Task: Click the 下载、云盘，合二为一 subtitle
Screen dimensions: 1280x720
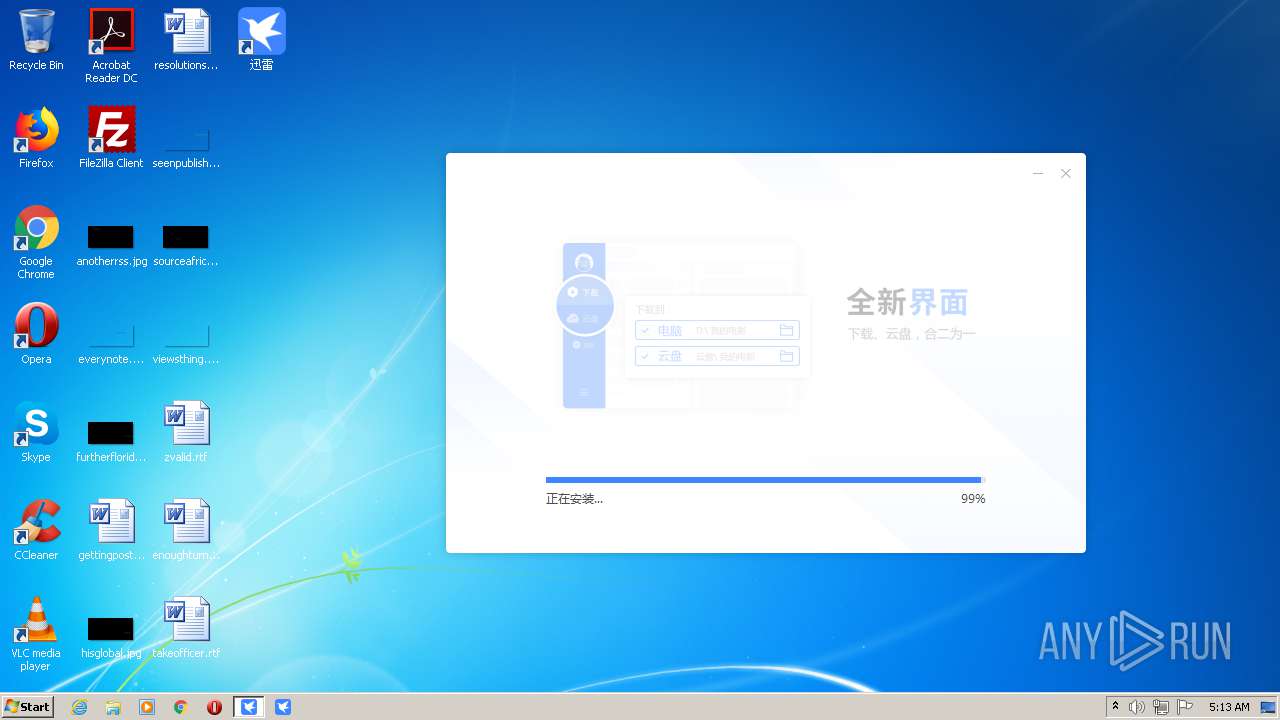Action: (x=911, y=334)
